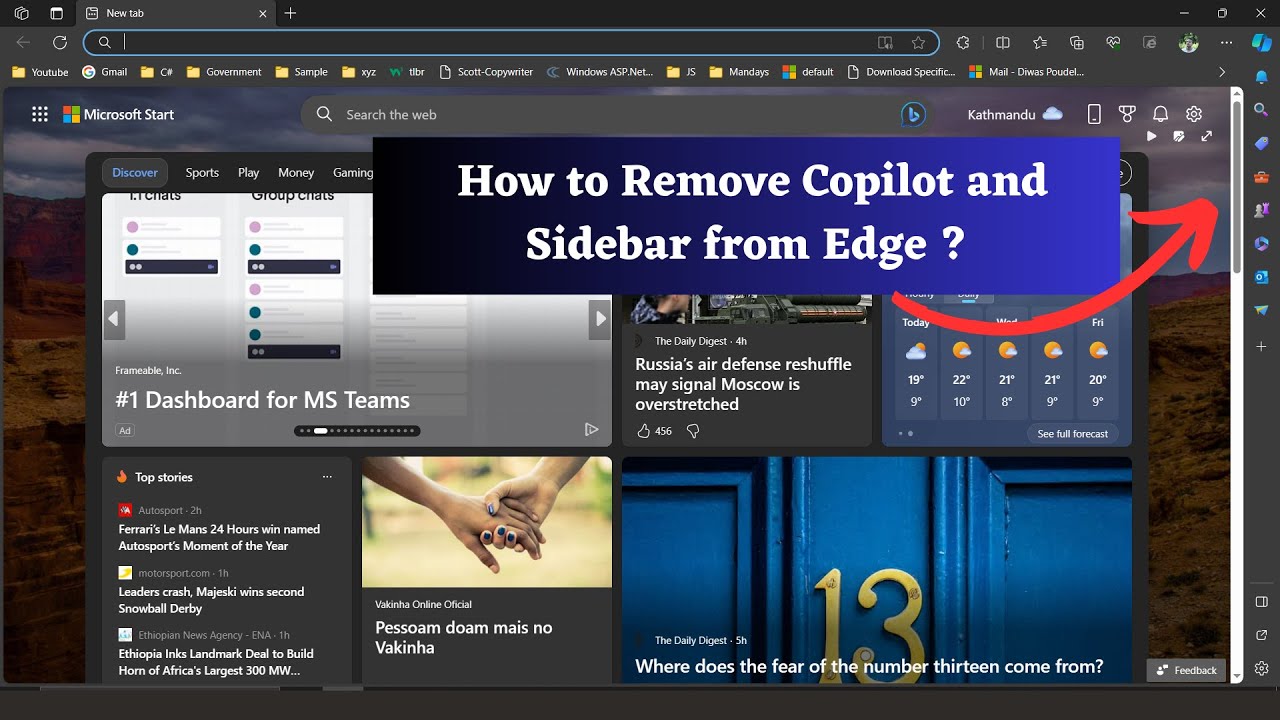Toggle Split screen from toolbar
1280x720 pixels.
pyautogui.click(x=1003, y=42)
